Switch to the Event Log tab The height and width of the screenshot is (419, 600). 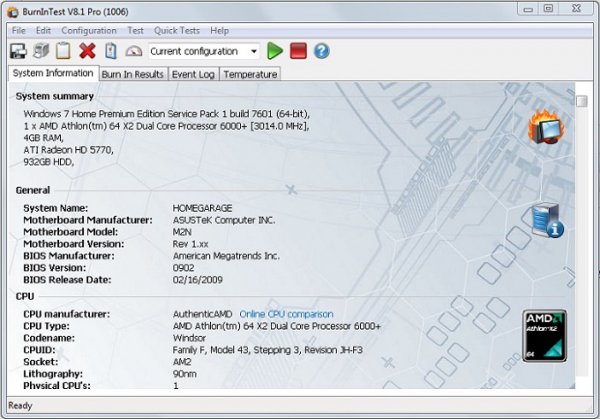(193, 74)
